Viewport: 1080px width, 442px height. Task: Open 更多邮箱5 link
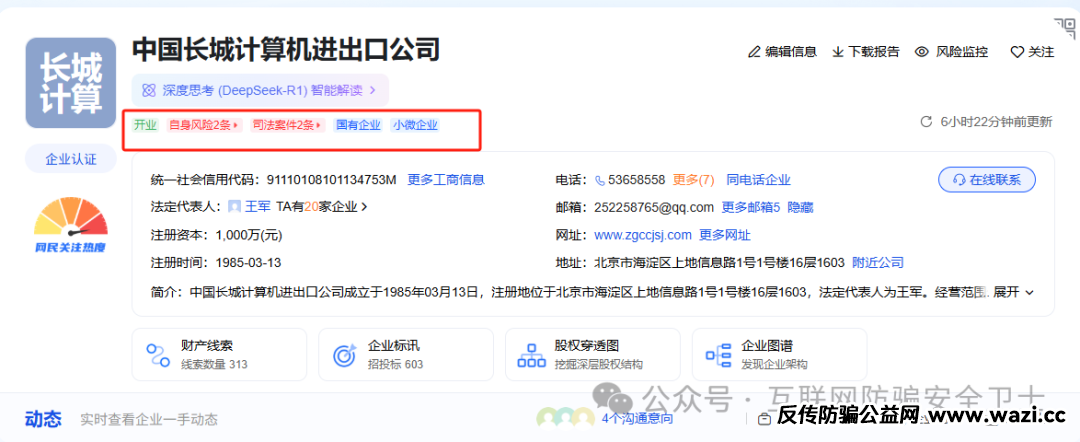click(x=751, y=207)
